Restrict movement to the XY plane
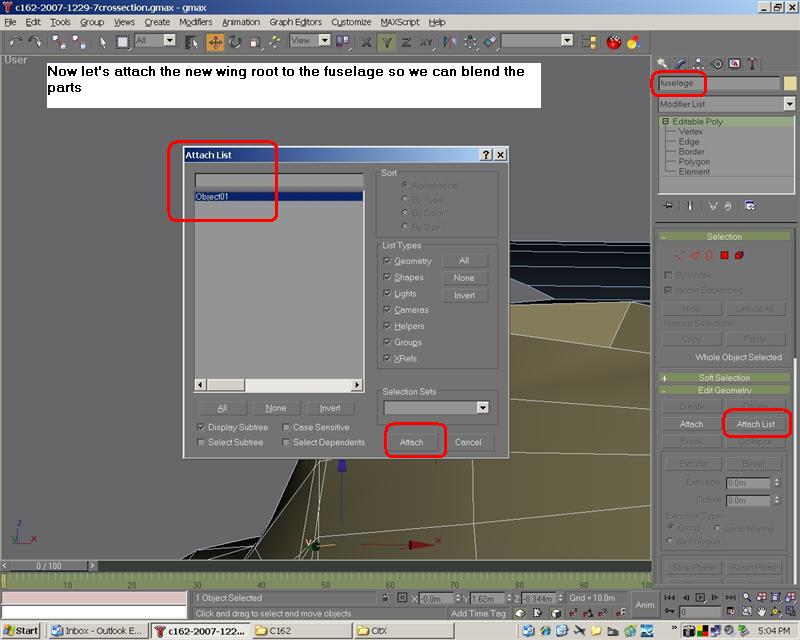The width and height of the screenshot is (800, 640). tap(426, 42)
